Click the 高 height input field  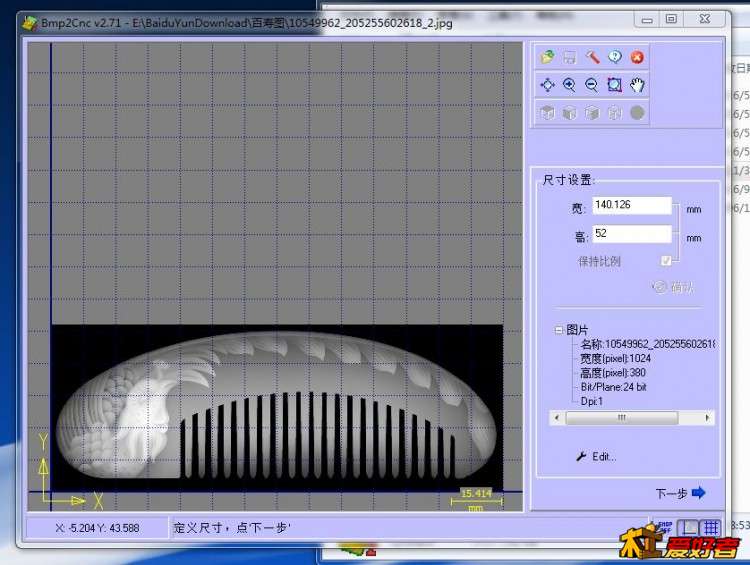click(631, 234)
